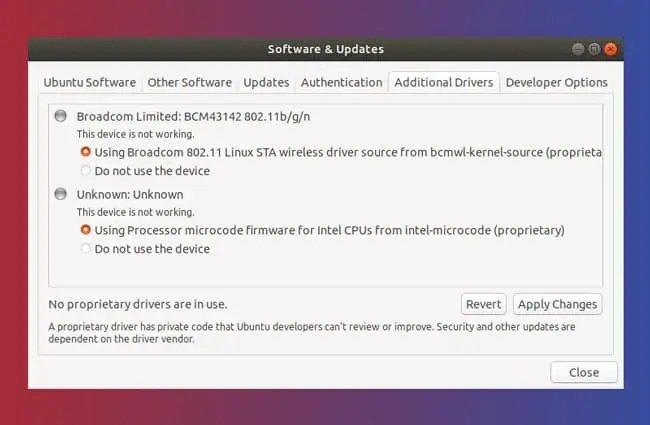Click the 'Unknown: Unknown' device heading

[x=130, y=194]
